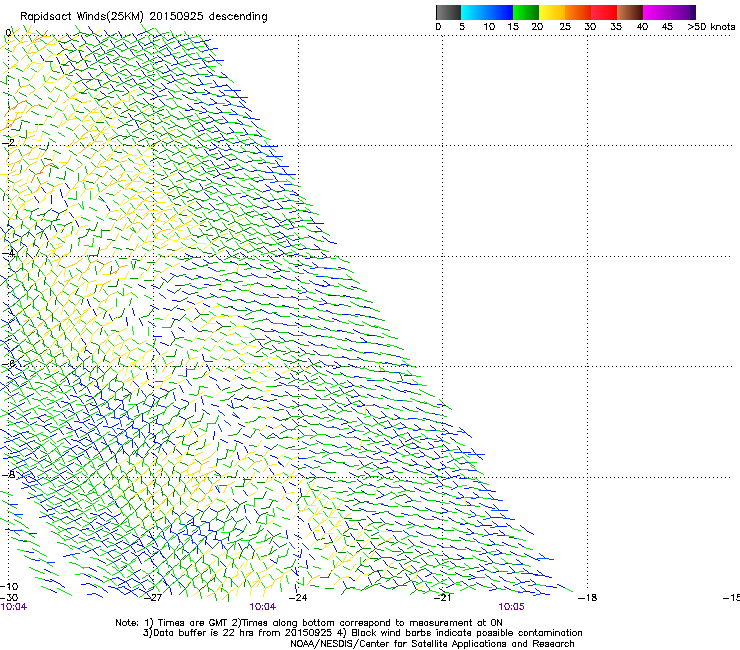Click the cyan-blue 5–15 knots legend segment
Screen dimensions: 740x650
tap(487, 12)
